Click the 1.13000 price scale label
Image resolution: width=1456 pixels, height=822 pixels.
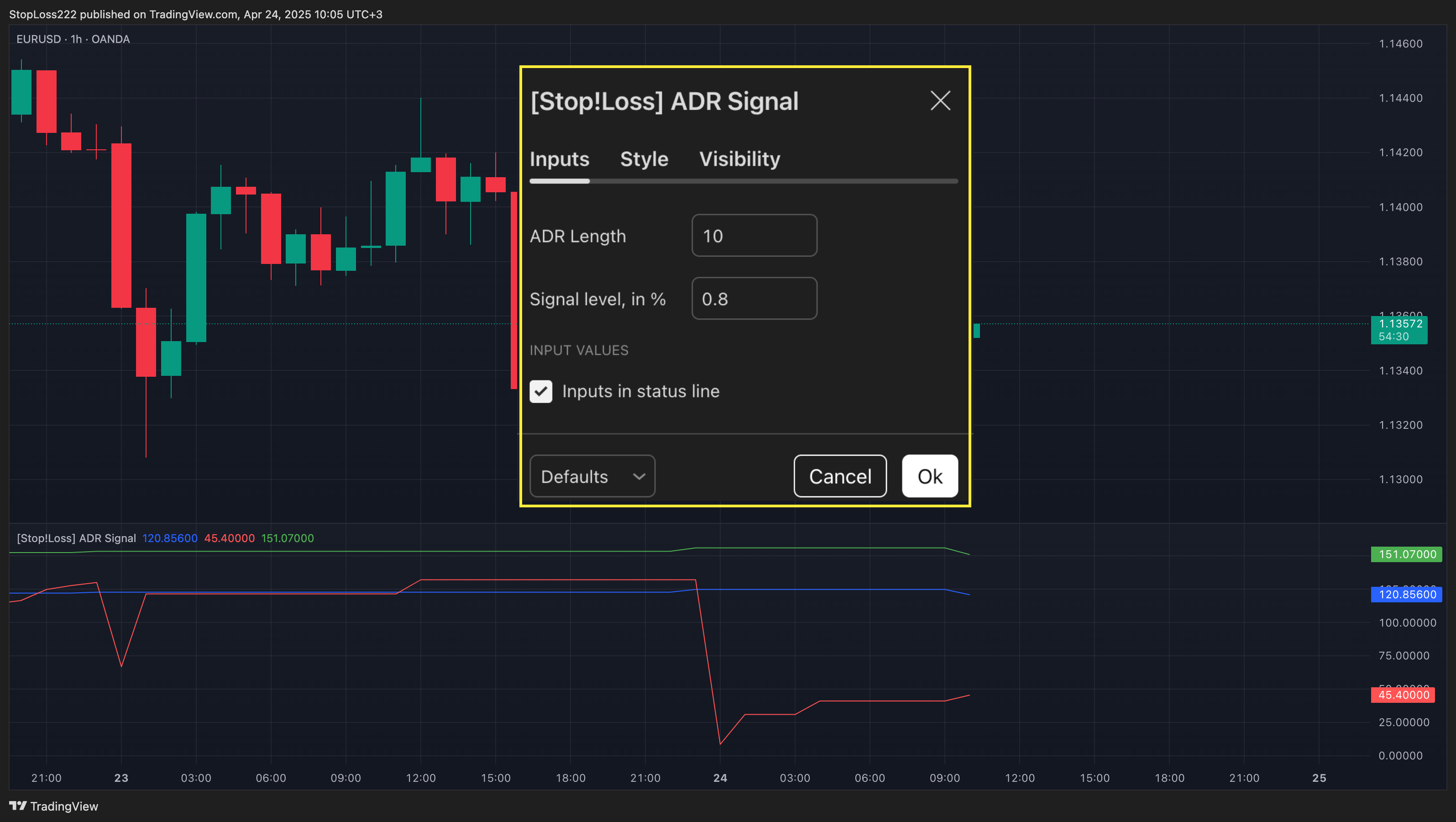[x=1401, y=479]
